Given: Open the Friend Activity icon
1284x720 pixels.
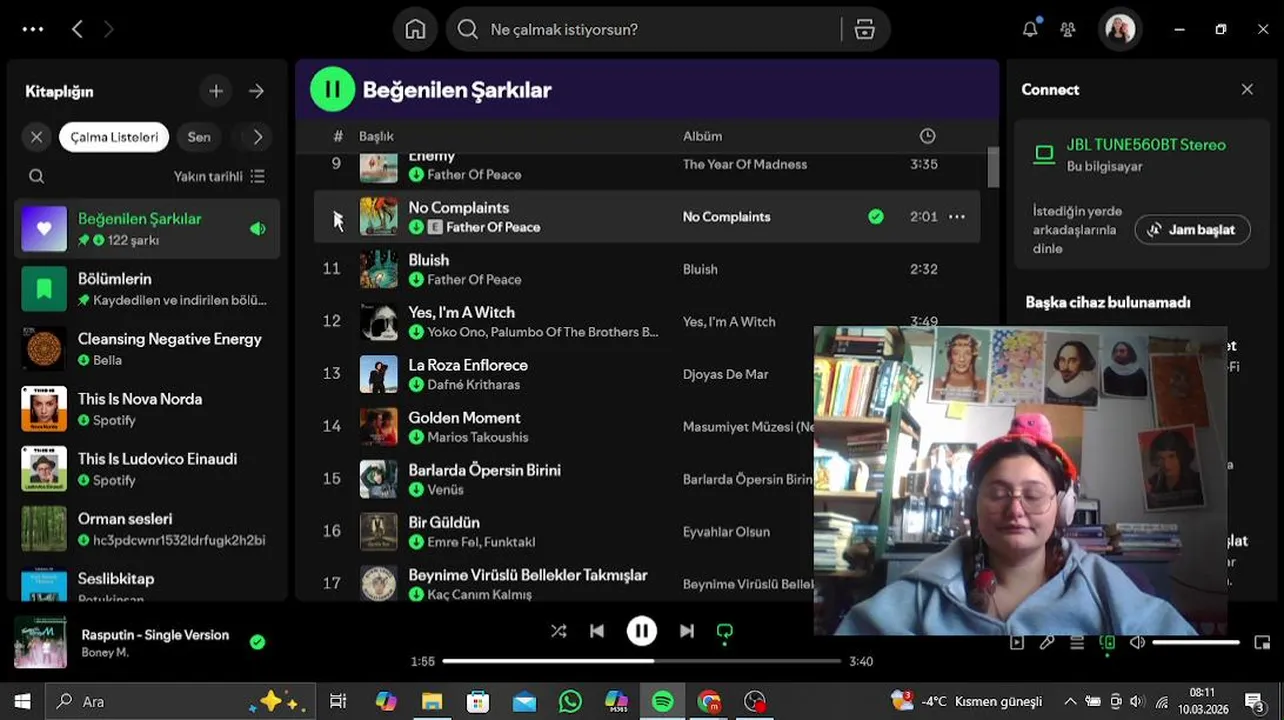Looking at the screenshot, I should click(1068, 30).
